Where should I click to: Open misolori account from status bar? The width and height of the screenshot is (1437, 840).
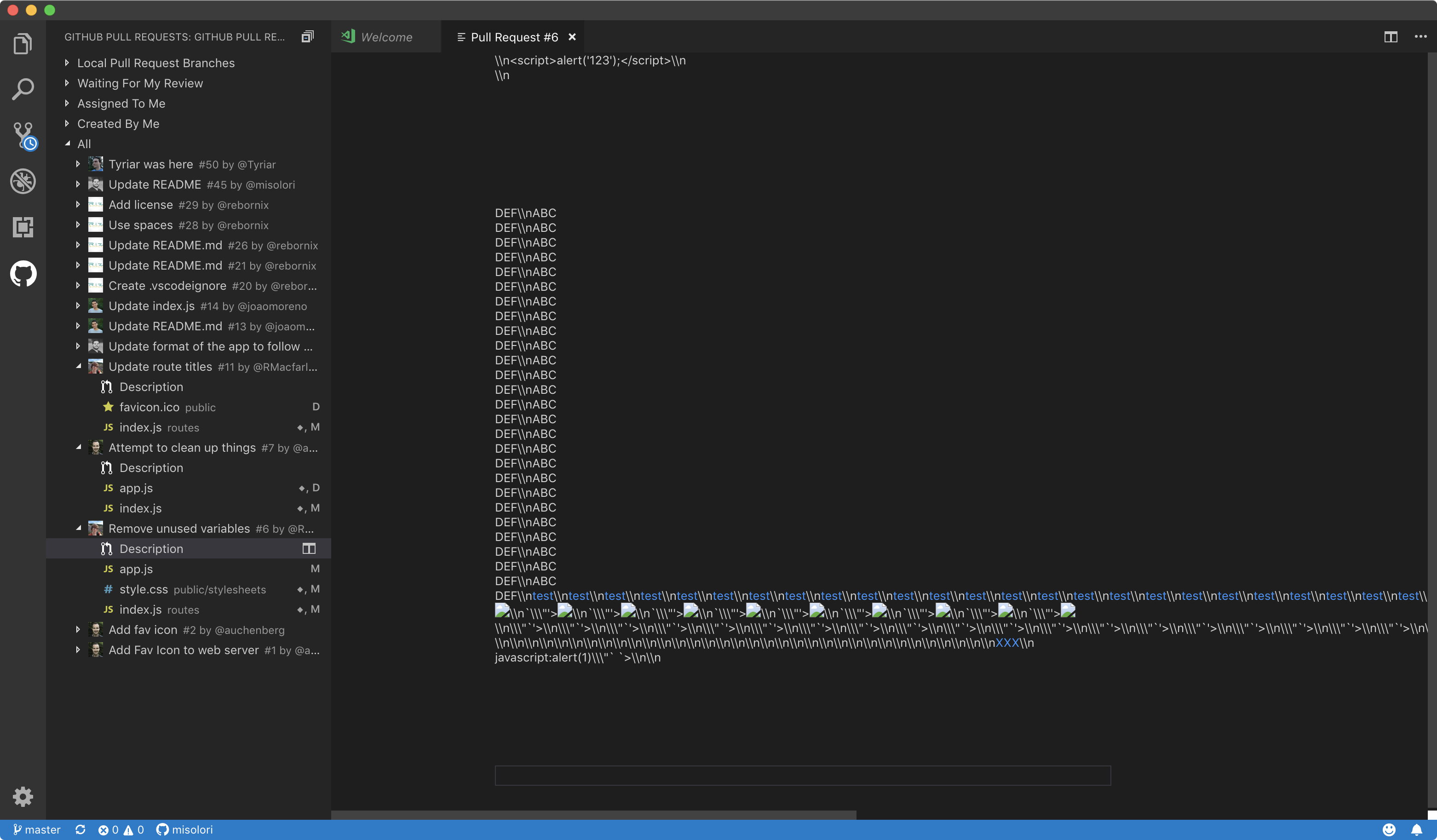tap(185, 830)
